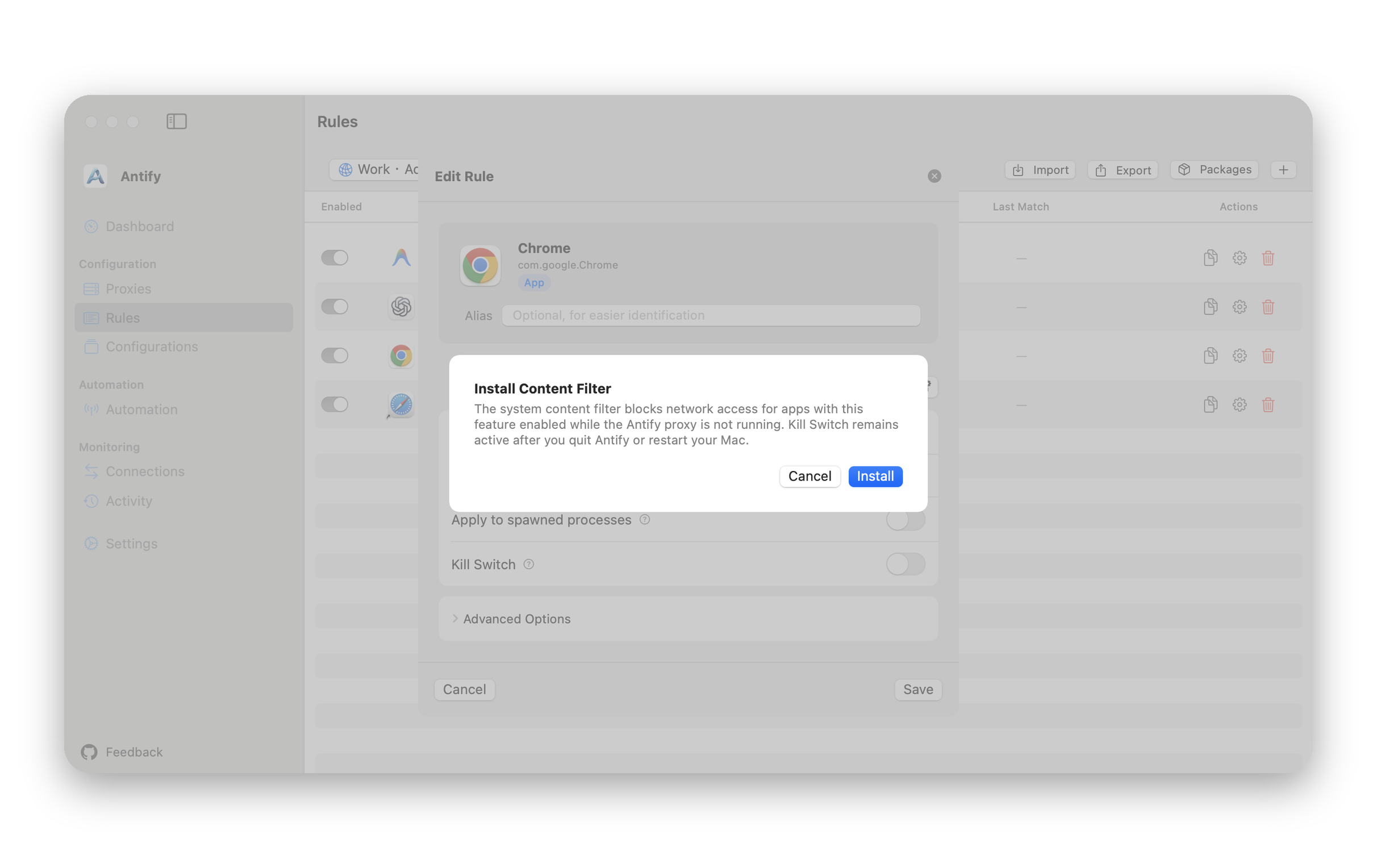This screenshot has width=1377, height=868.
Task: Duplicate the third rule row
Action: (1211, 356)
